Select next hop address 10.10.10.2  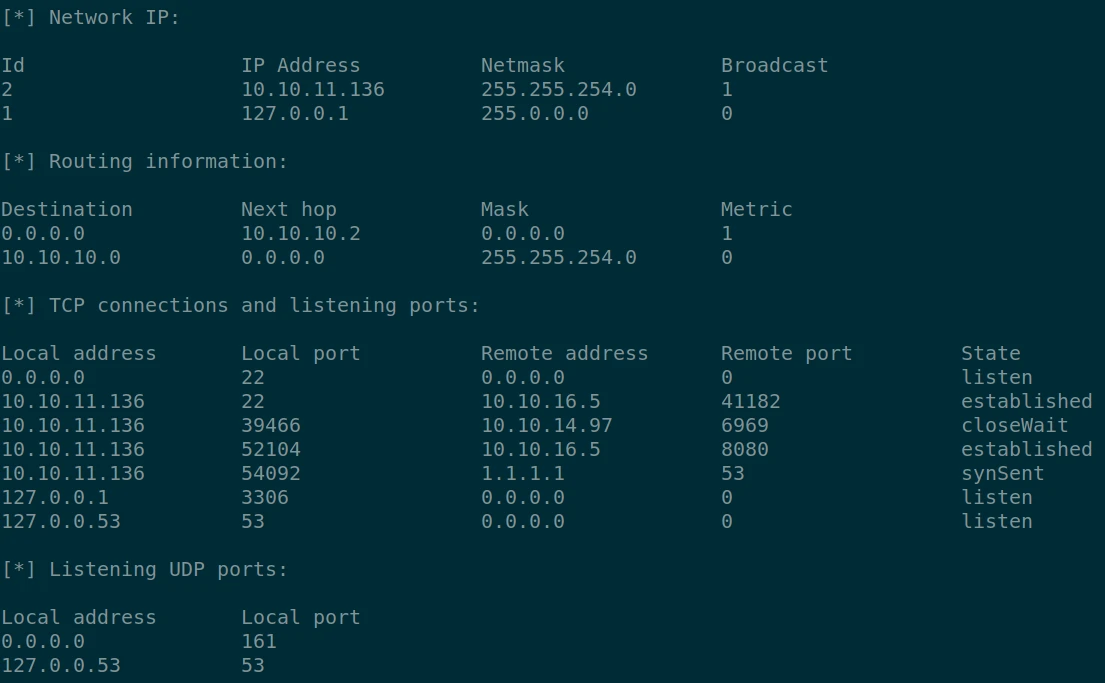300,233
